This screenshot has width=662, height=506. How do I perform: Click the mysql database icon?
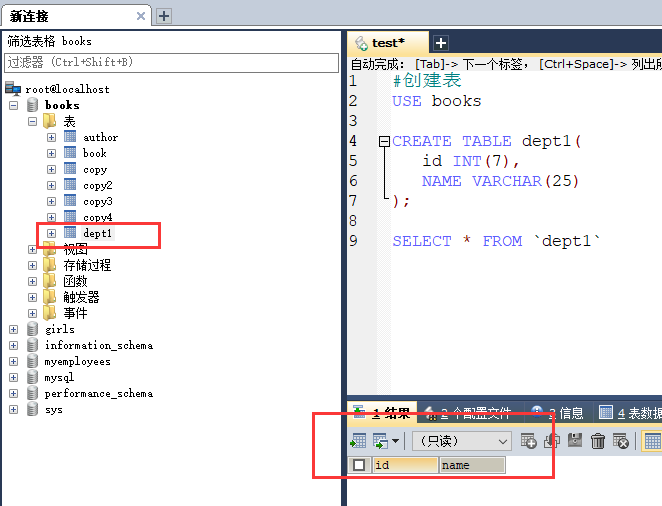[33, 377]
